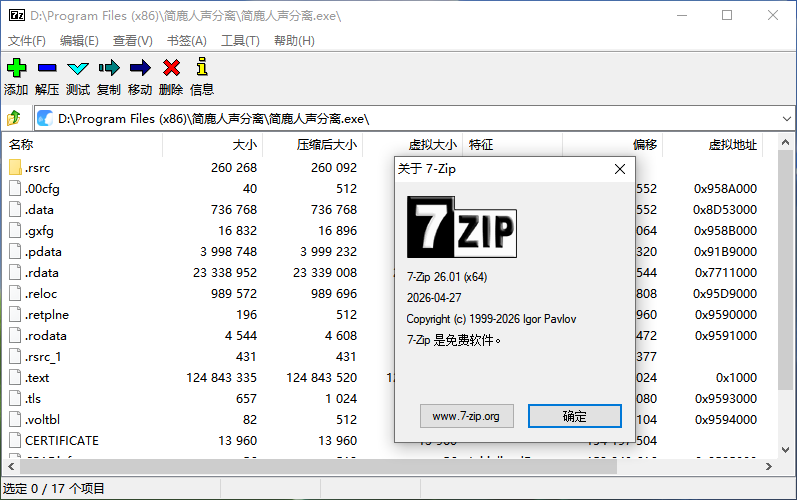Viewport: 797px width, 500px height.
Task: Click the file icon of .00cfg
Action: point(15,189)
